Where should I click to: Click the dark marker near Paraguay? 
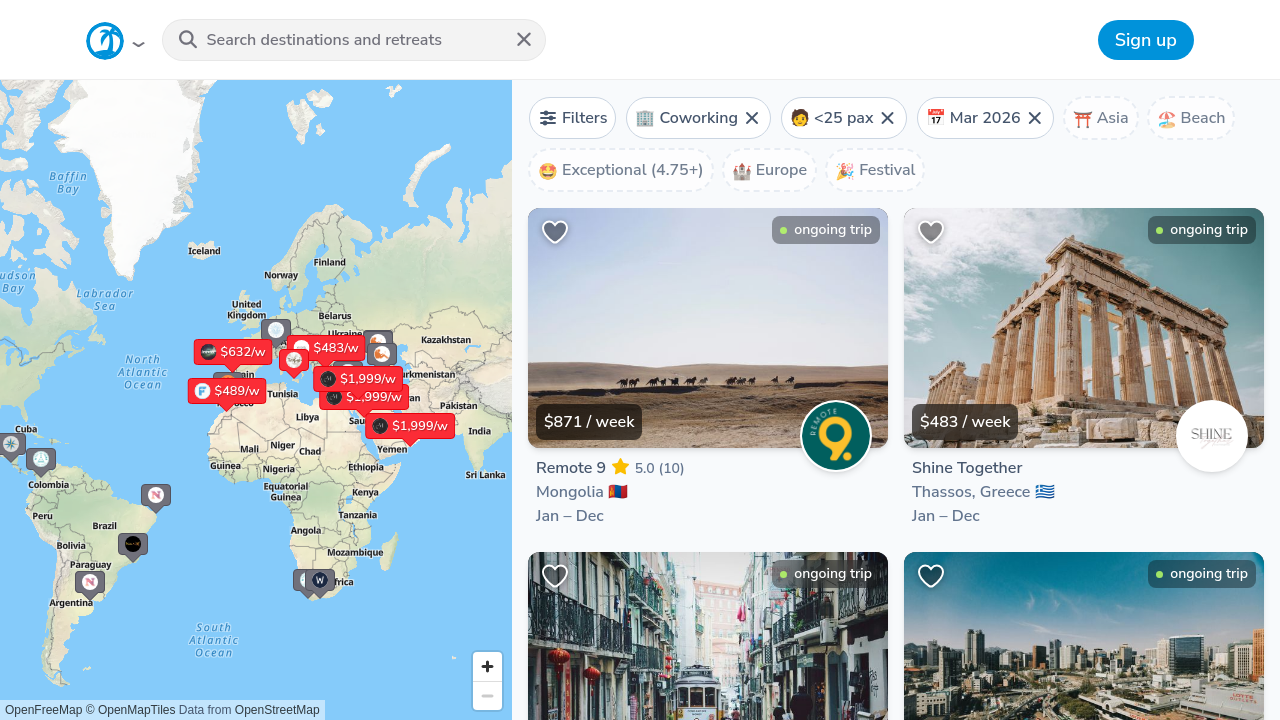133,545
